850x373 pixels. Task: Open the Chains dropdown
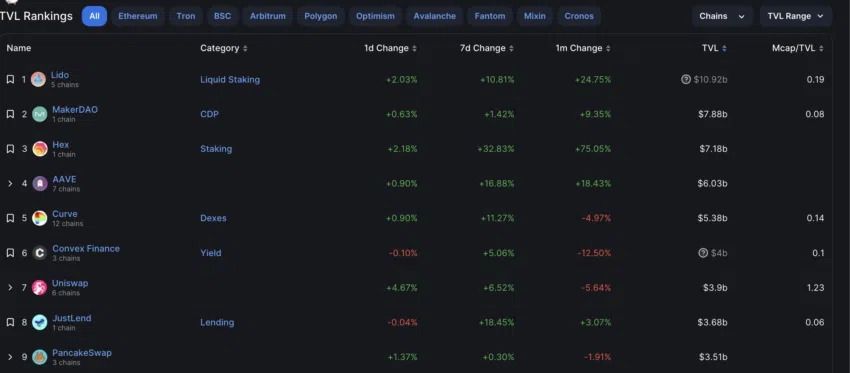722,16
